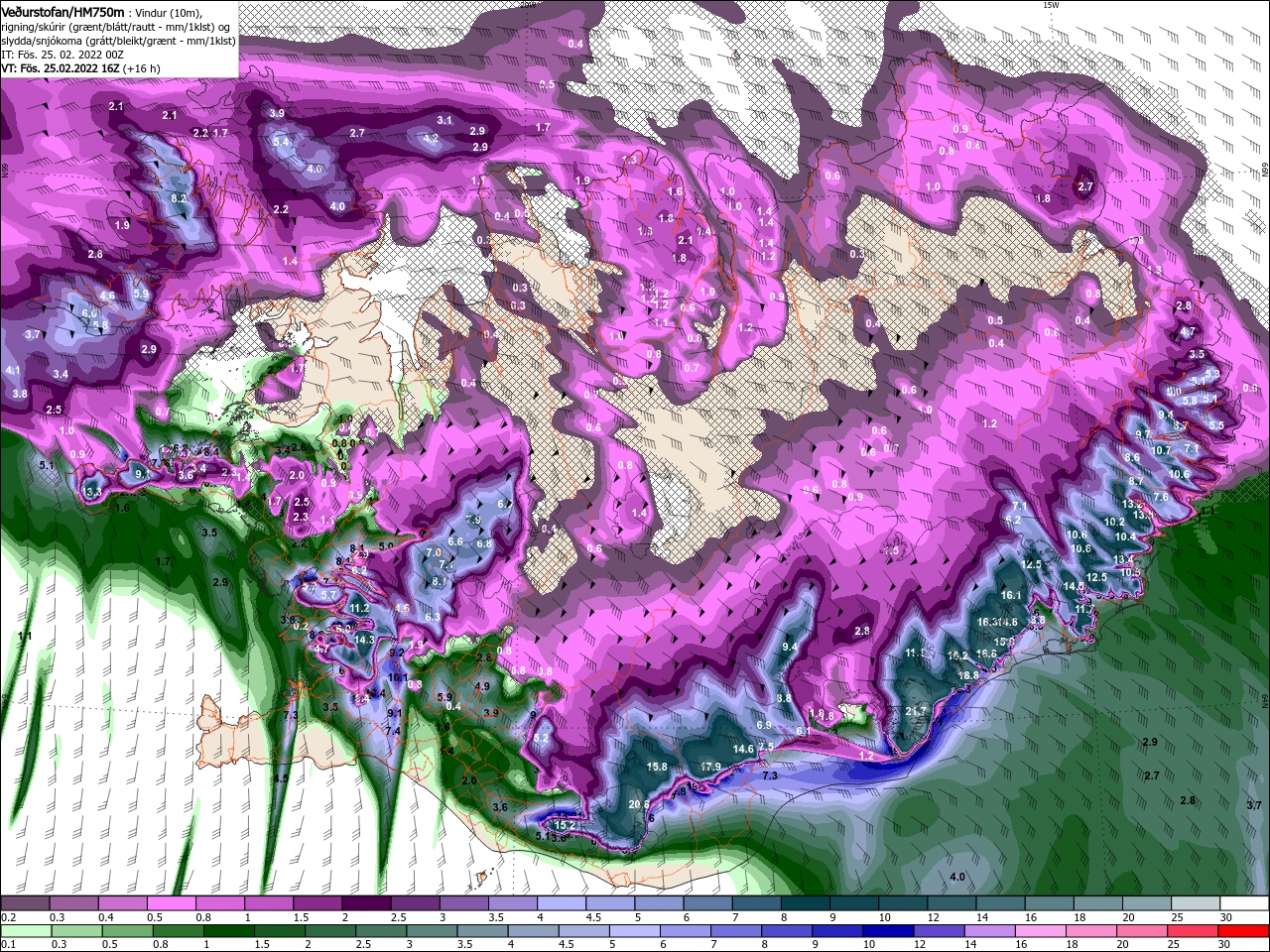Click the '(+16 h)' forecast offset text

coord(142,68)
